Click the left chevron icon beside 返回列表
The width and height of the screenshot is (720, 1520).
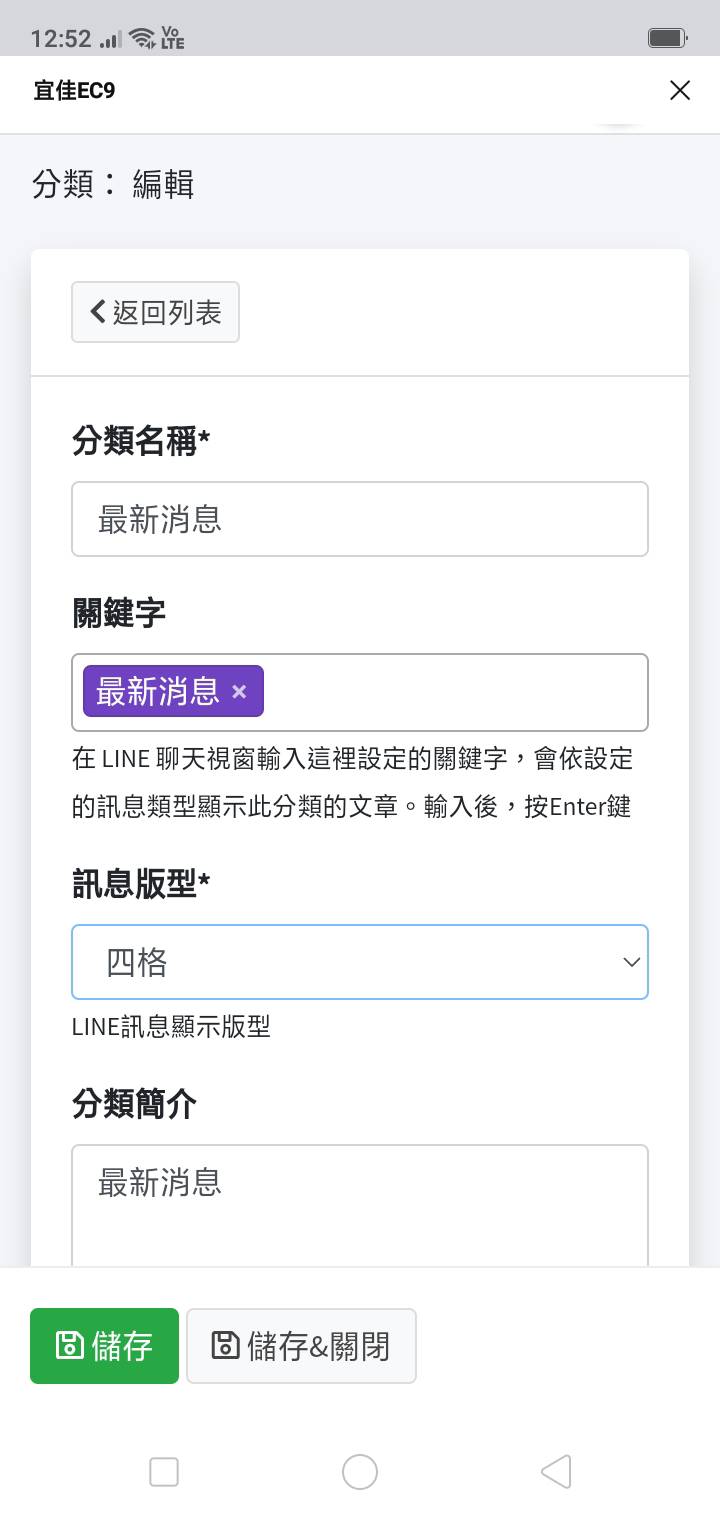pyautogui.click(x=98, y=312)
